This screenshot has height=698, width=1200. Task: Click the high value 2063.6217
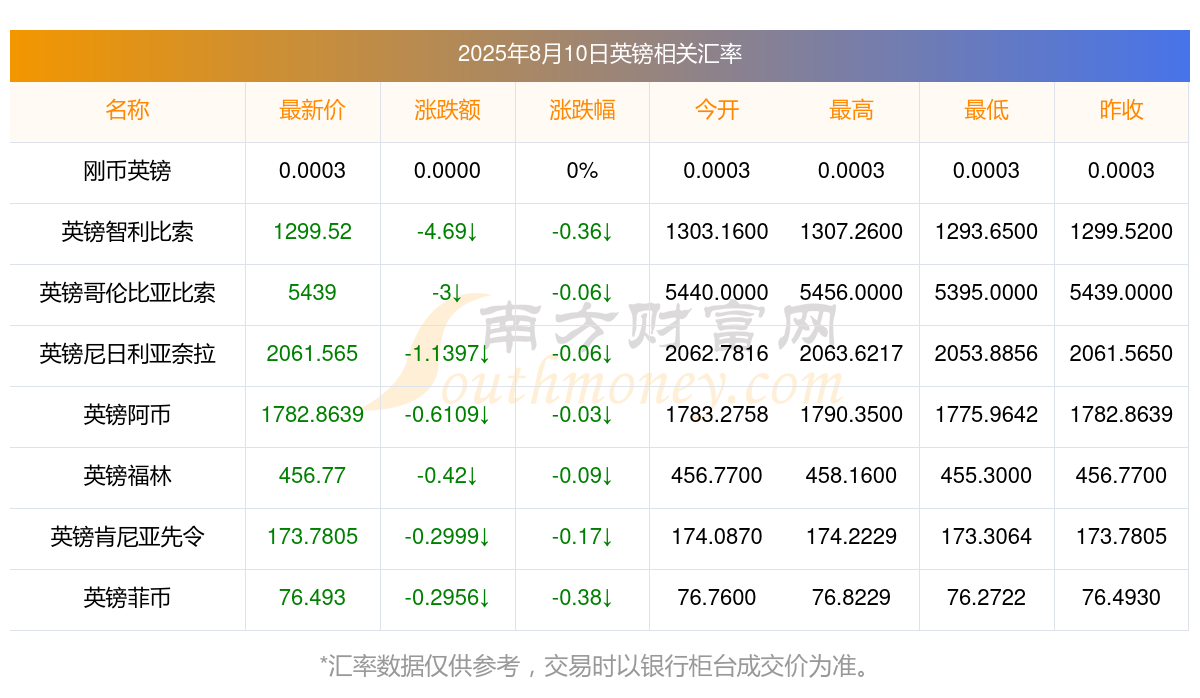tap(851, 354)
